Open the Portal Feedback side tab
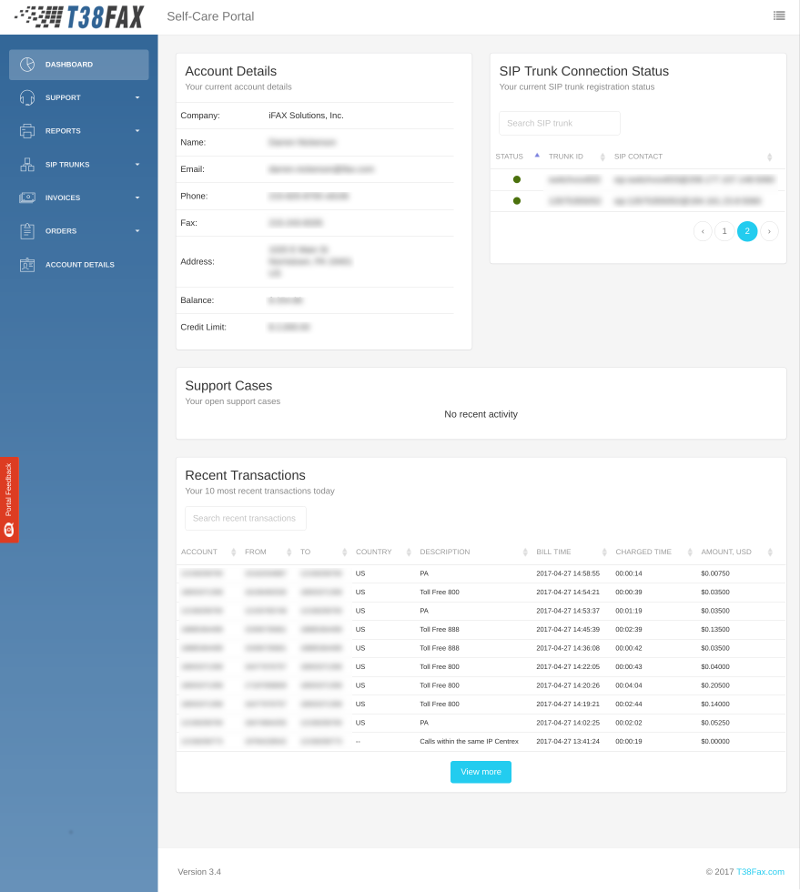 coord(9,500)
